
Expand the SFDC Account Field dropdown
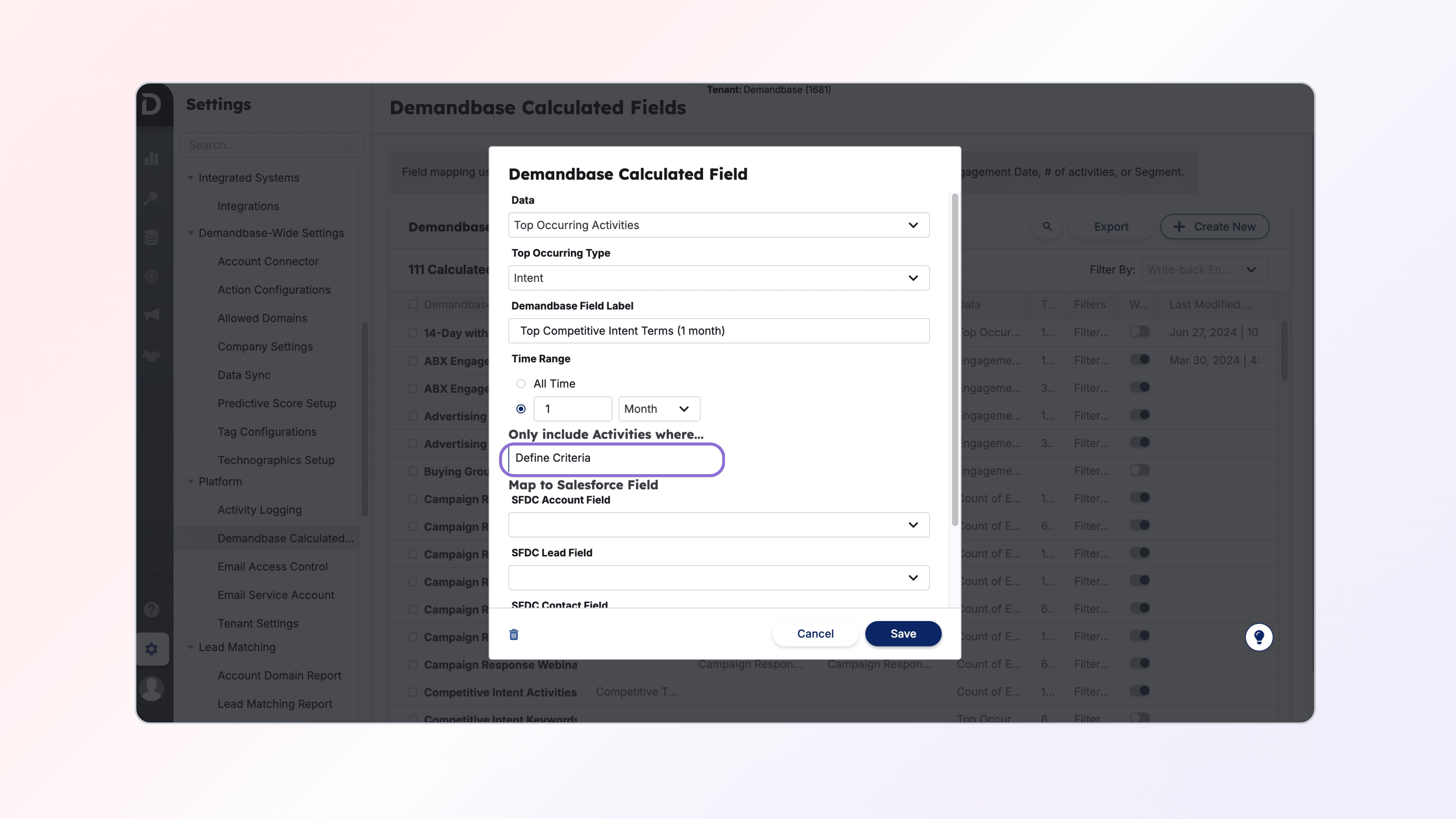pos(719,525)
